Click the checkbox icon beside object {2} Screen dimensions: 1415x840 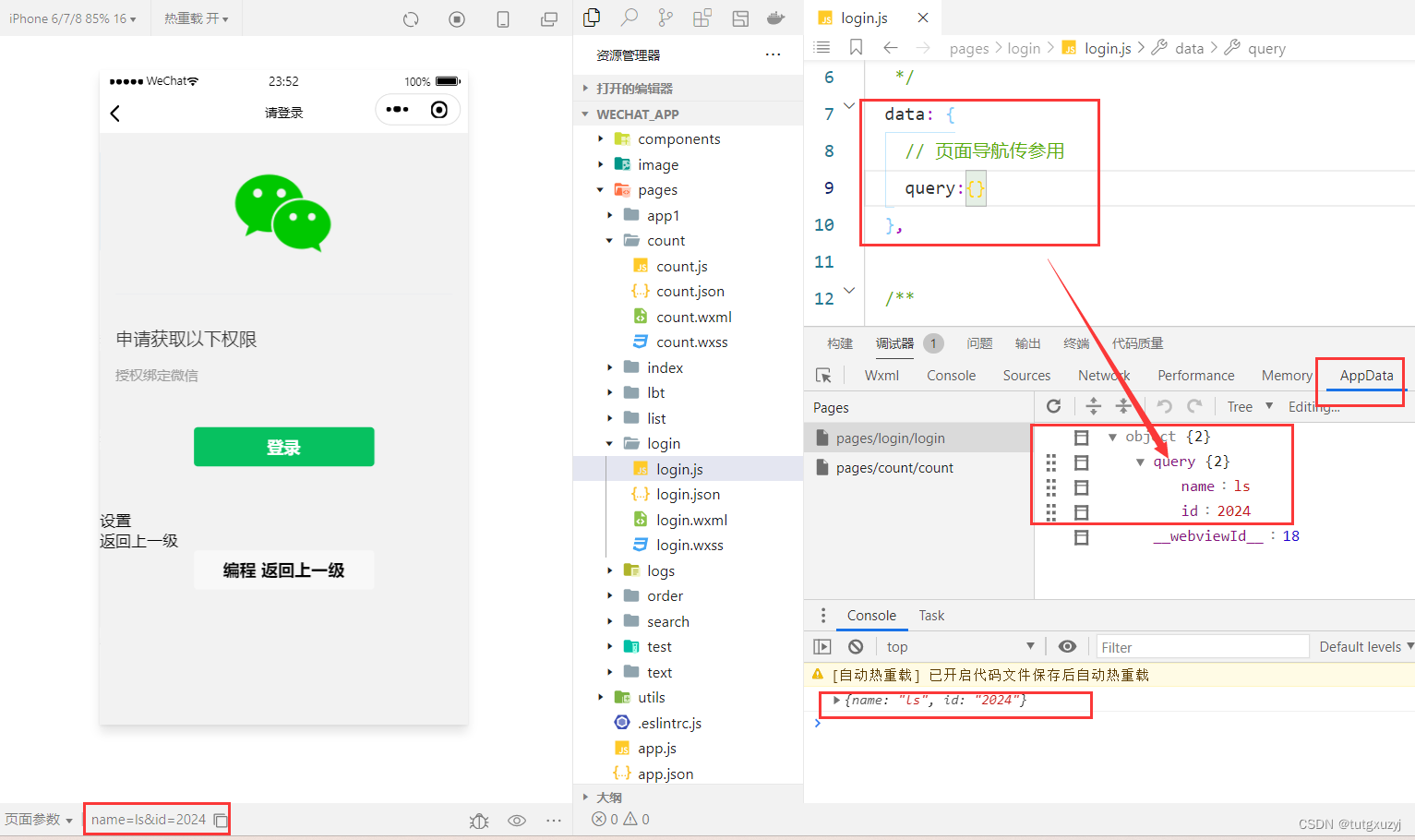(1082, 437)
